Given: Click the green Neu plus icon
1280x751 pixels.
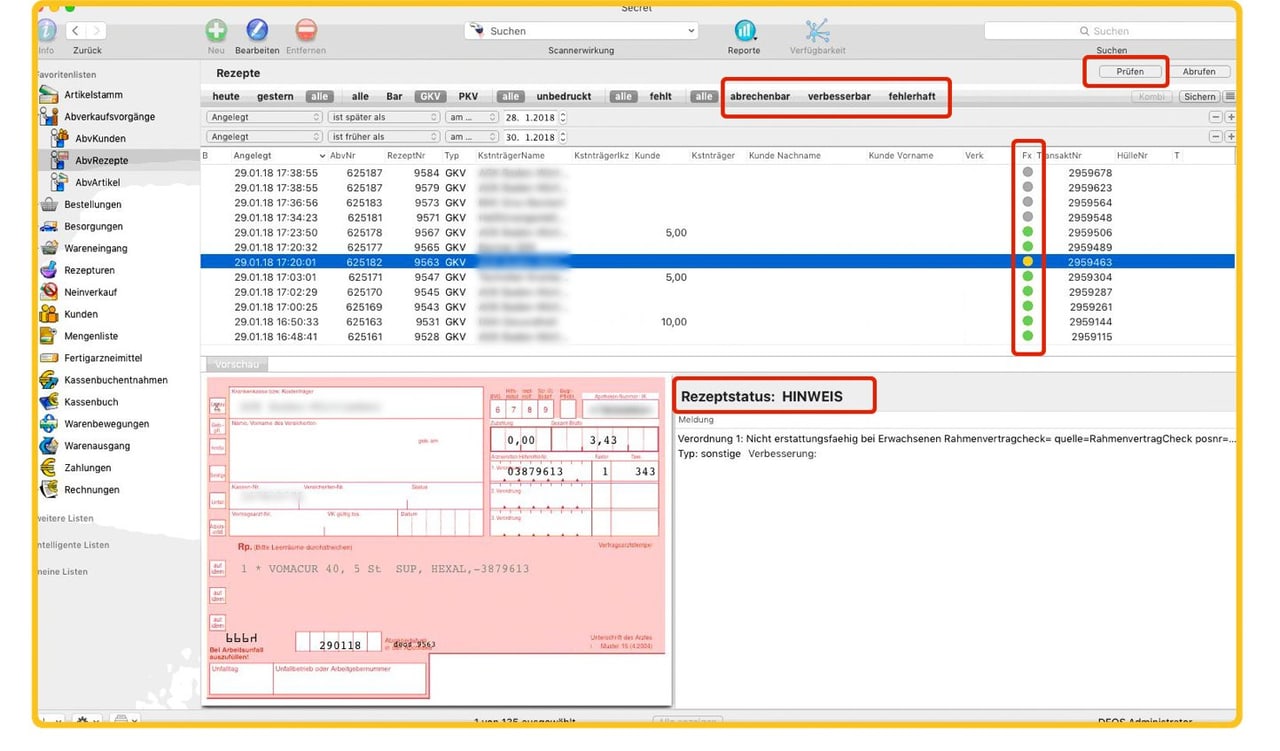Looking at the screenshot, I should 216,30.
